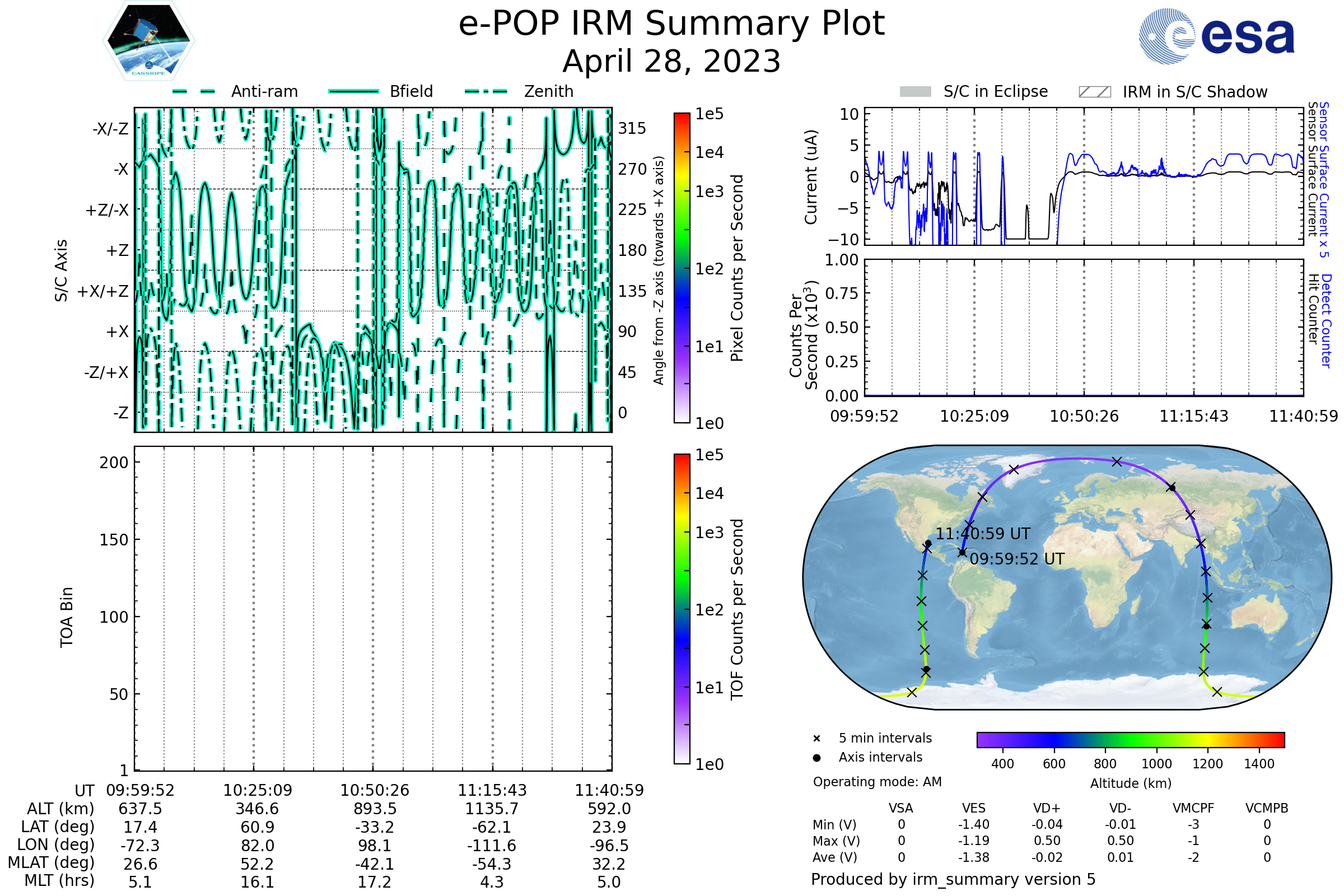Click the April 28, 2023 date text
This screenshot has height=896, width=1344.
pyautogui.click(x=671, y=62)
